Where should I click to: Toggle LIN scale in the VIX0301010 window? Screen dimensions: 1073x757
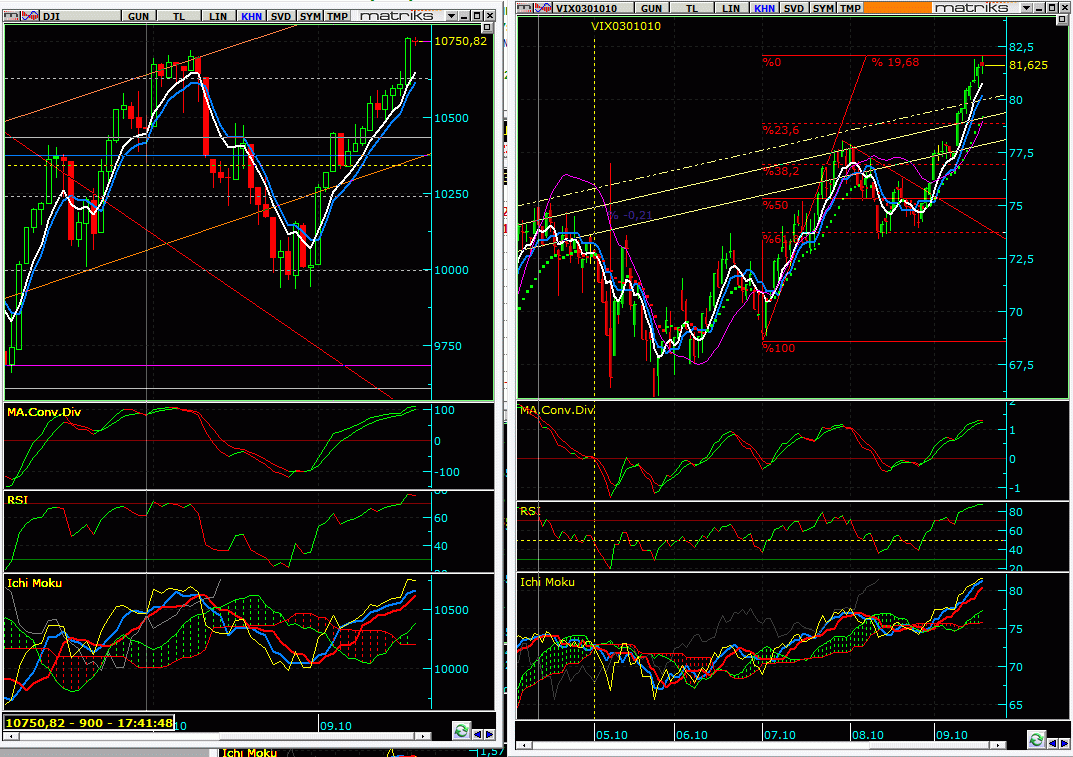click(x=731, y=8)
